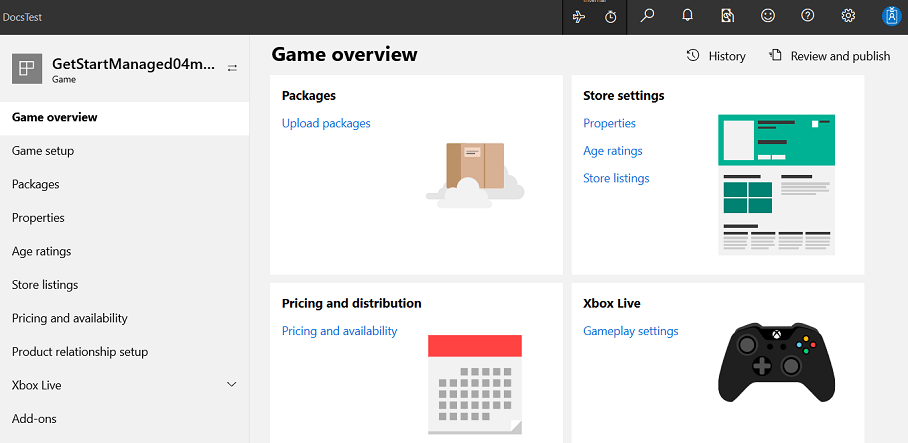Click the store listing layout illustration
Image resolution: width=908 pixels, height=443 pixels.
pyautogui.click(x=777, y=185)
